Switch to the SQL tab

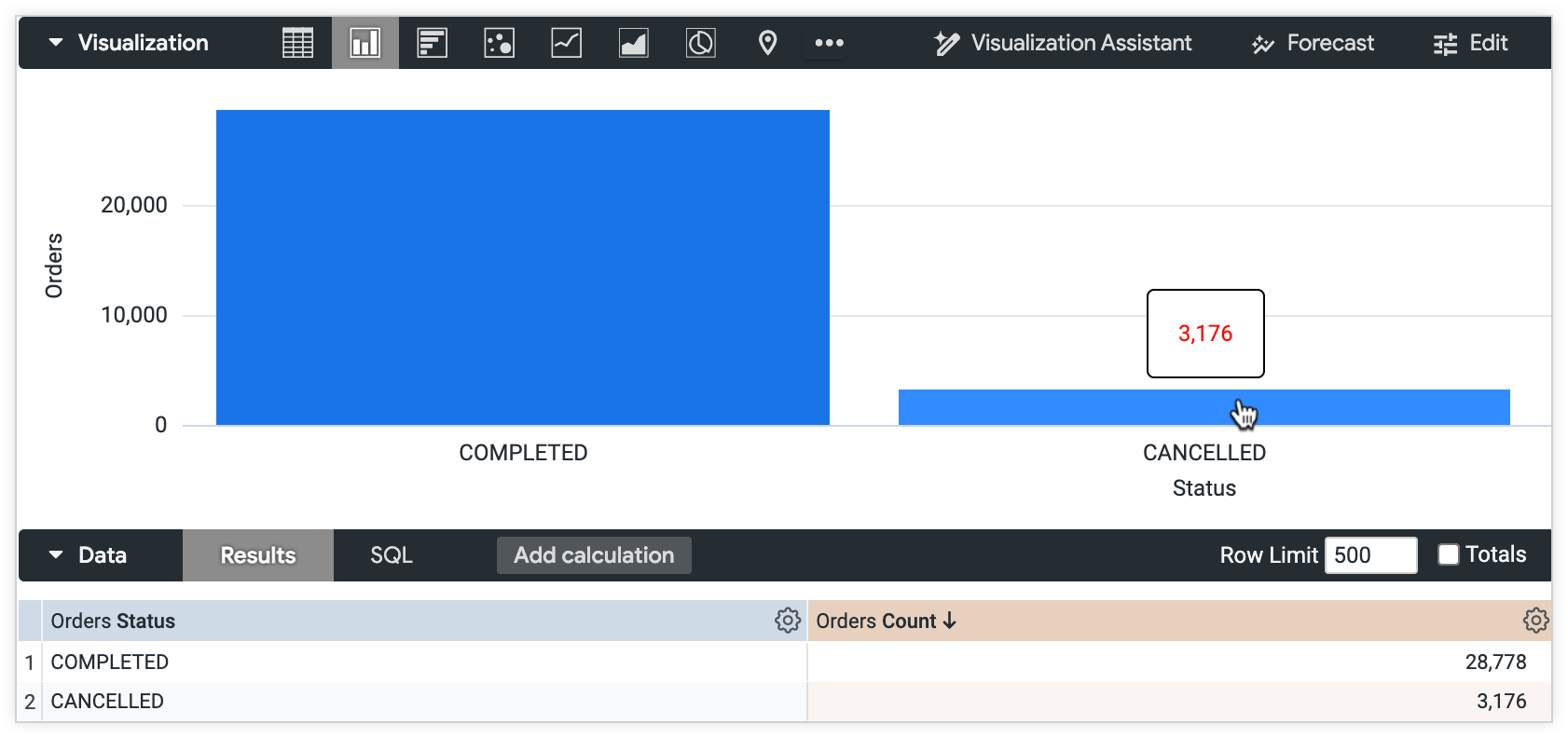click(392, 554)
